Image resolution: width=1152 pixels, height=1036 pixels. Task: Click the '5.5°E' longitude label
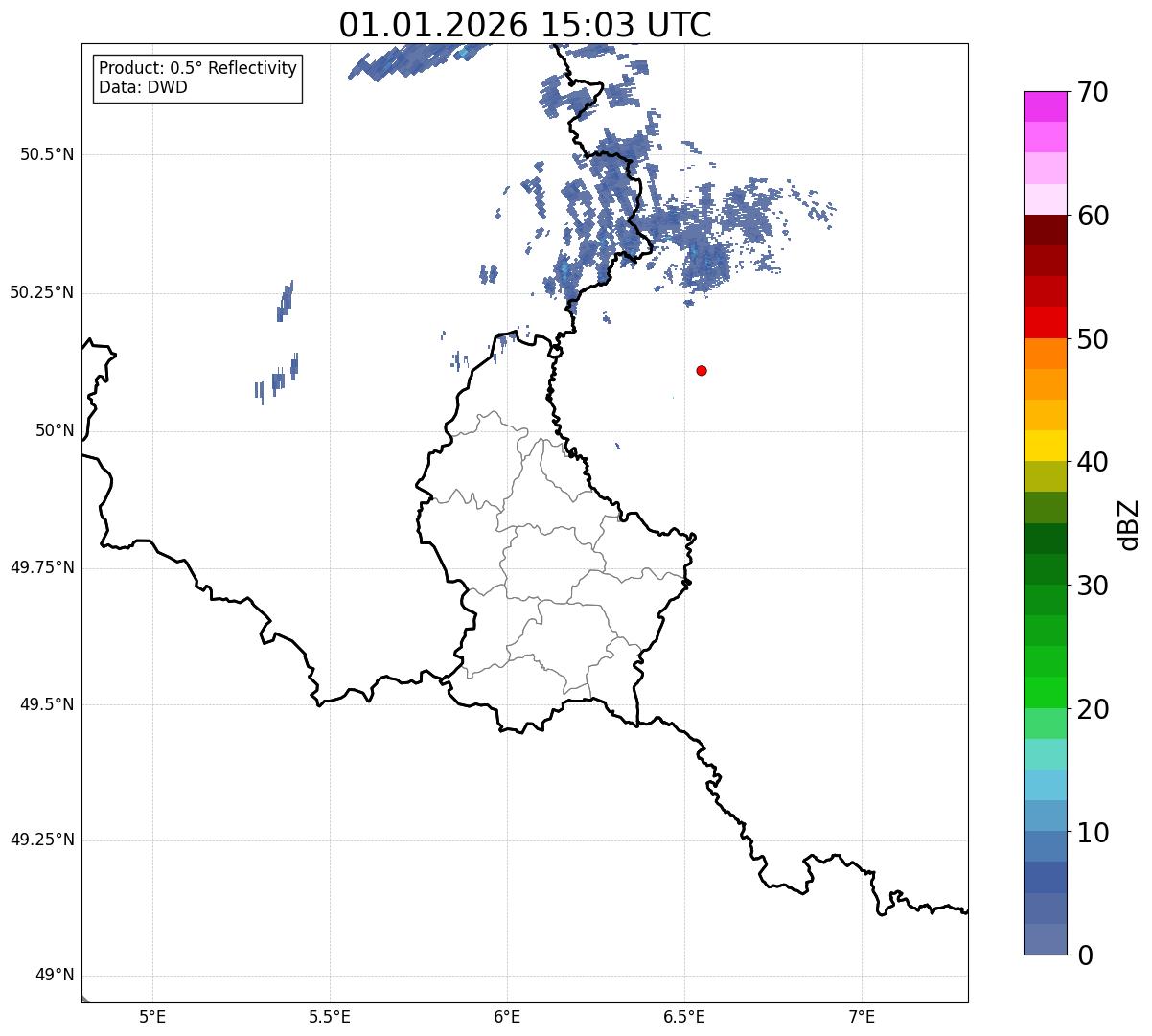click(330, 1016)
